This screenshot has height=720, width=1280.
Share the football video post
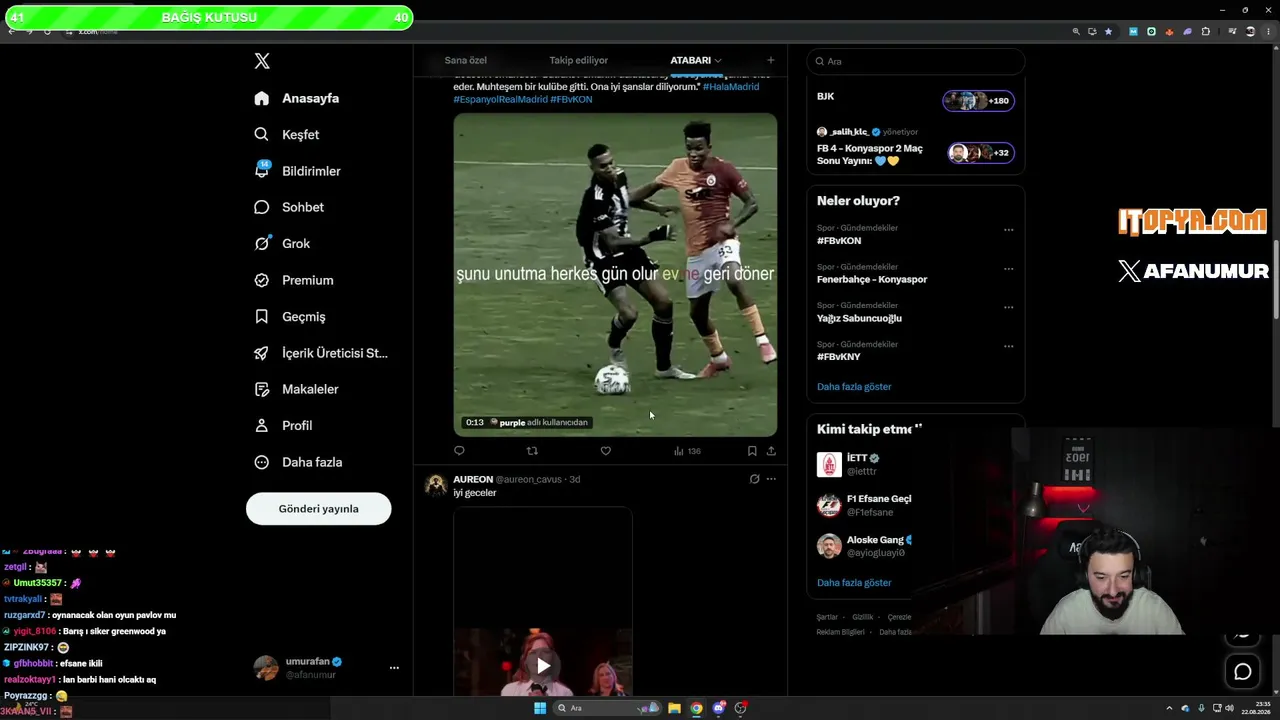pos(771,451)
